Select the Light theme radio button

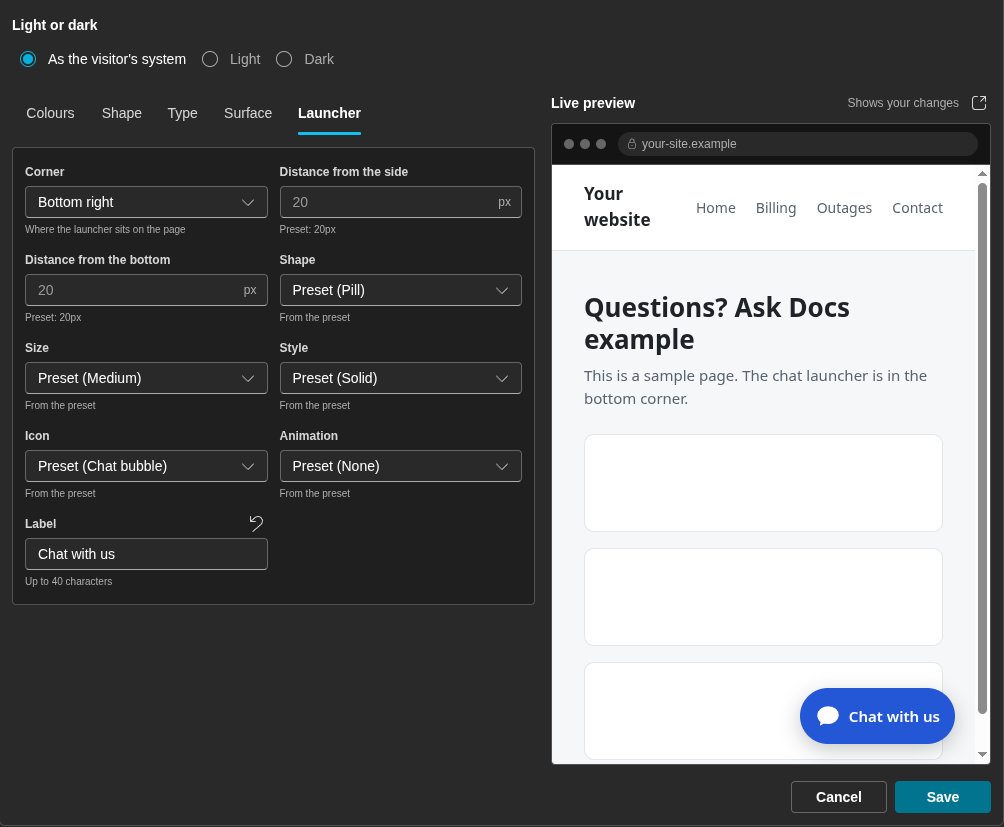(x=210, y=60)
